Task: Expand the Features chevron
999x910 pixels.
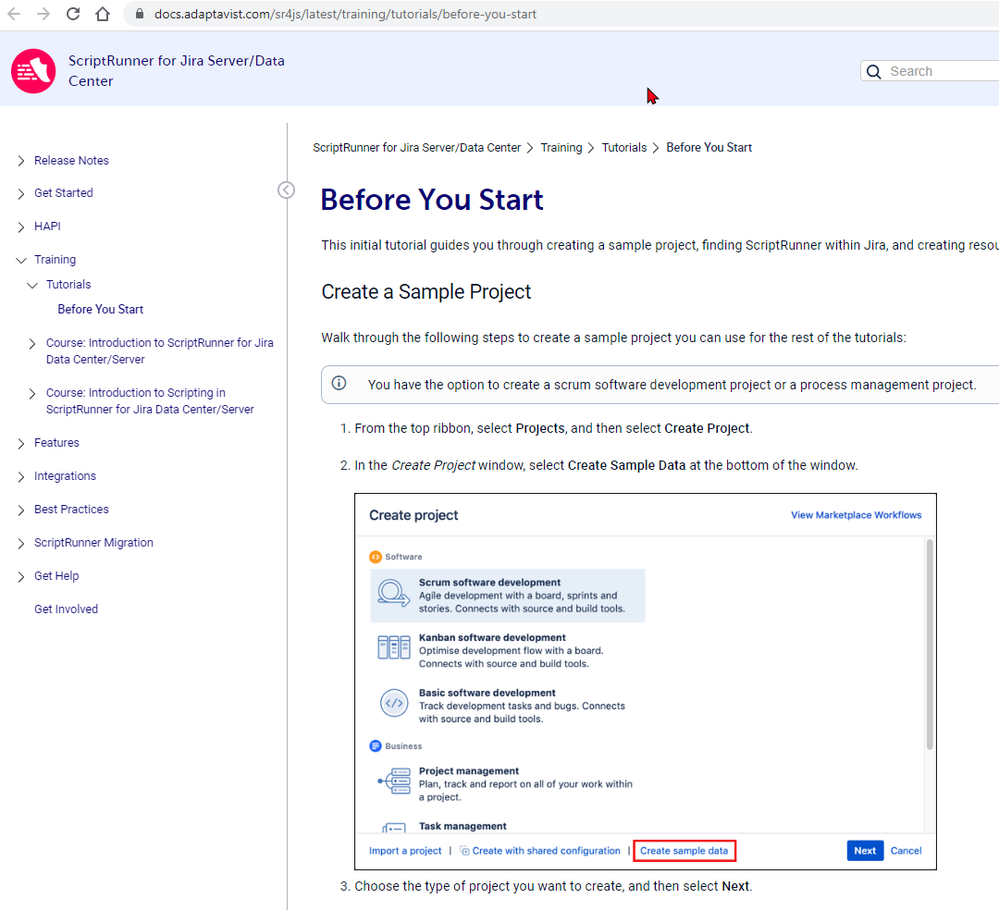Action: (x=21, y=444)
